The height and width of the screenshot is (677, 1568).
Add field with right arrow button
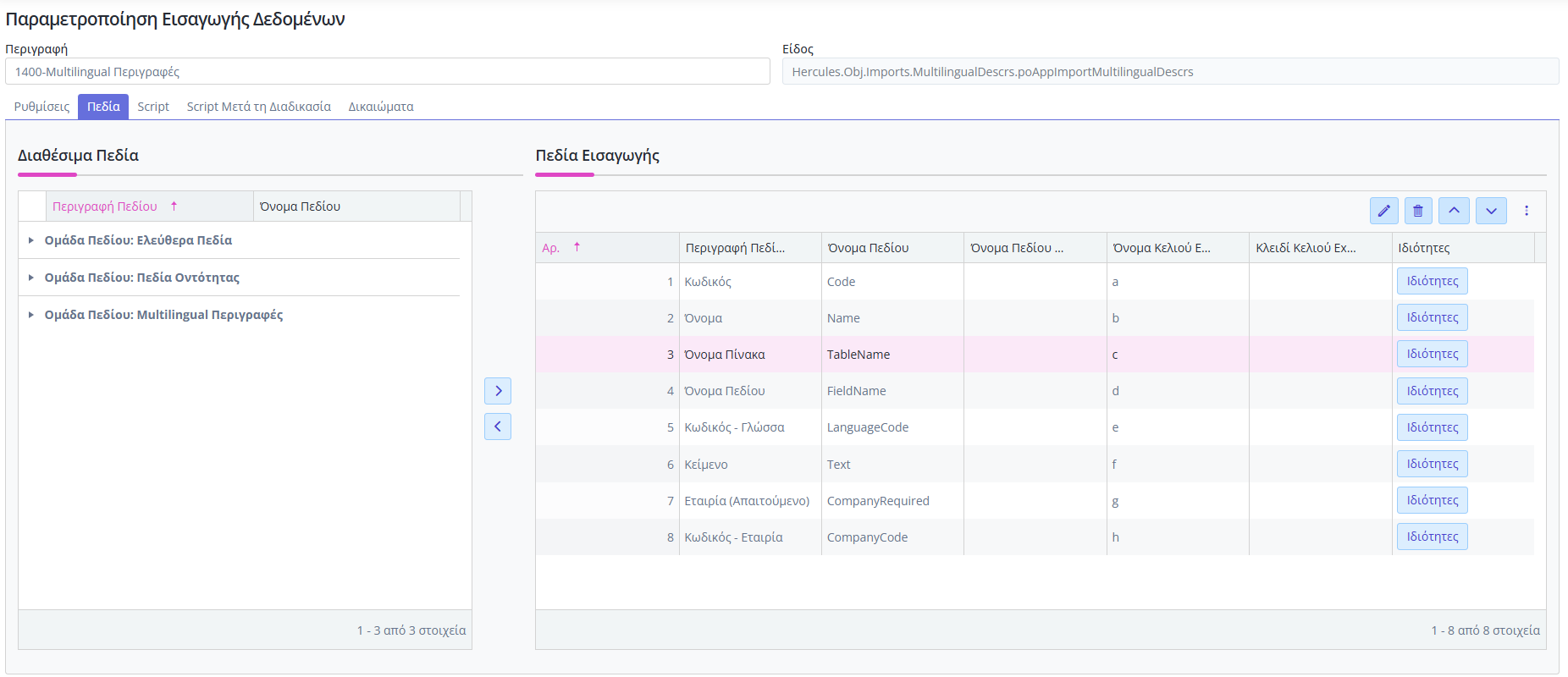point(498,390)
